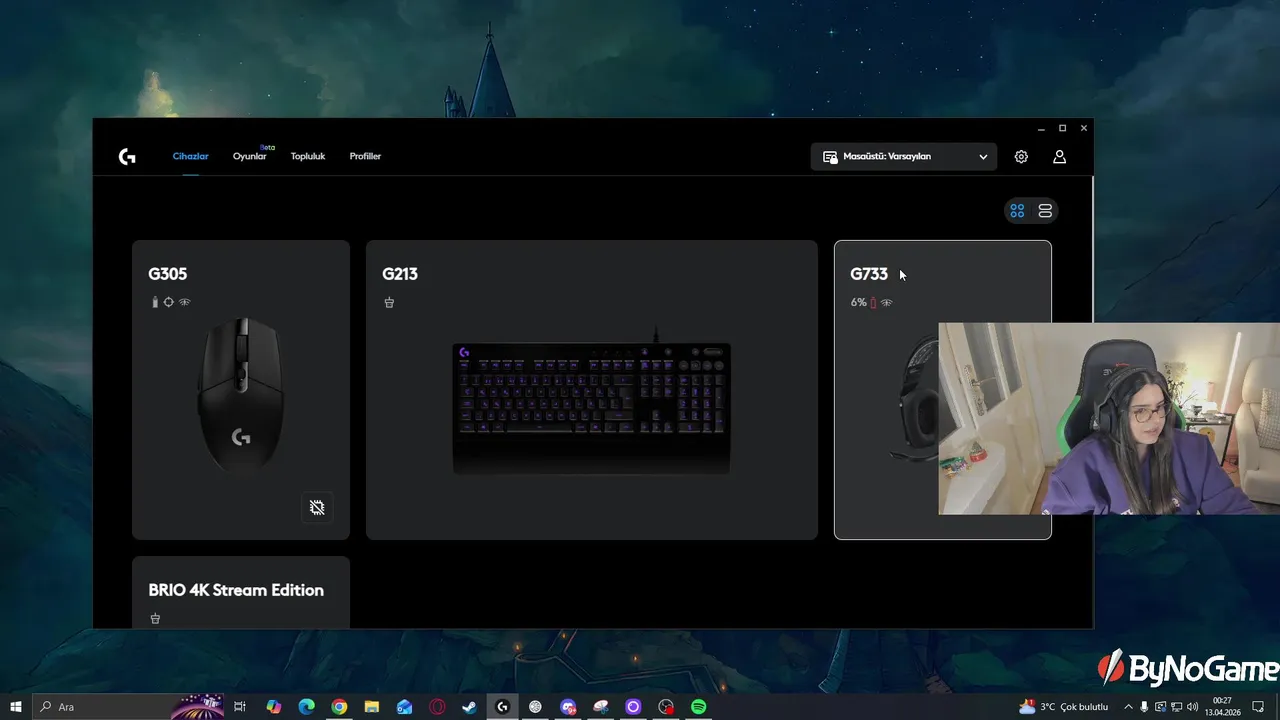Switch to grid view of devices
The height and width of the screenshot is (720, 1280).
[x=1017, y=211]
